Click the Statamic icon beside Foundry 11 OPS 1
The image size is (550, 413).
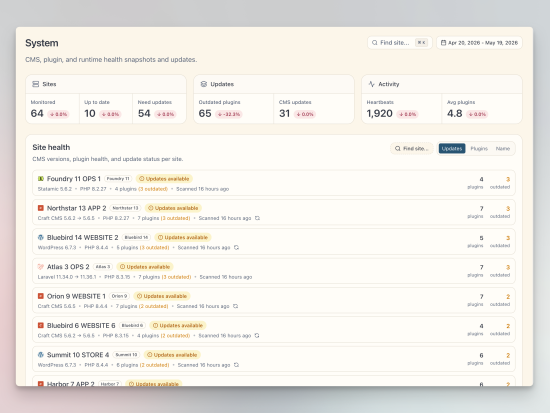[x=41, y=179]
